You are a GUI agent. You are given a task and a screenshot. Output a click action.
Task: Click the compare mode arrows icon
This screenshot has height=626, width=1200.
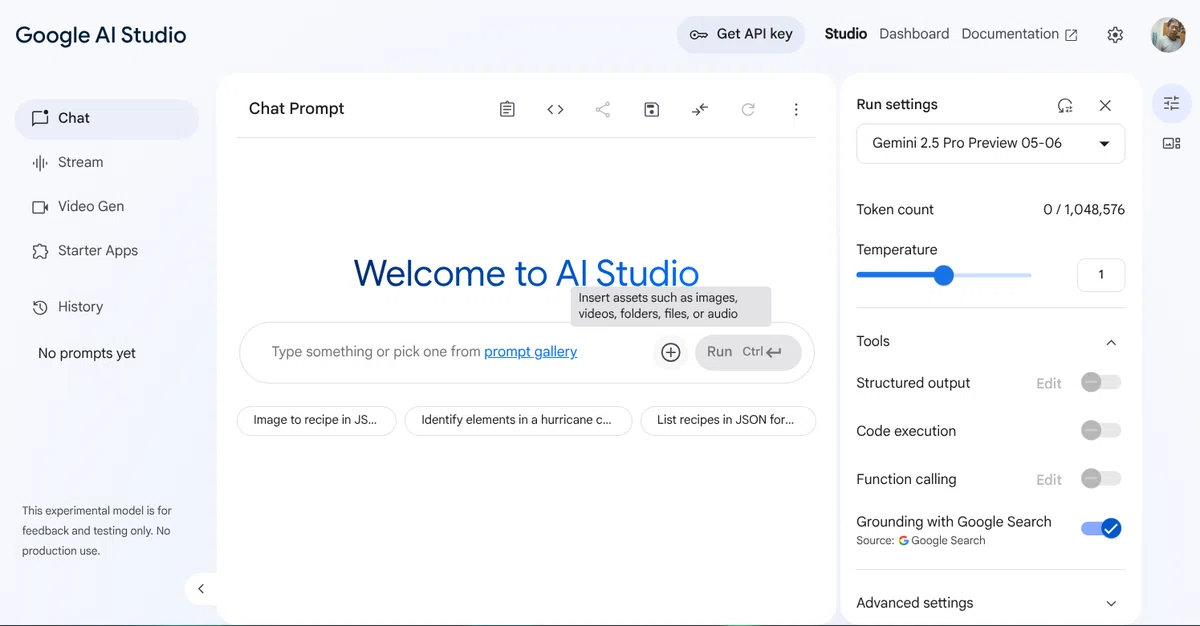coord(700,109)
